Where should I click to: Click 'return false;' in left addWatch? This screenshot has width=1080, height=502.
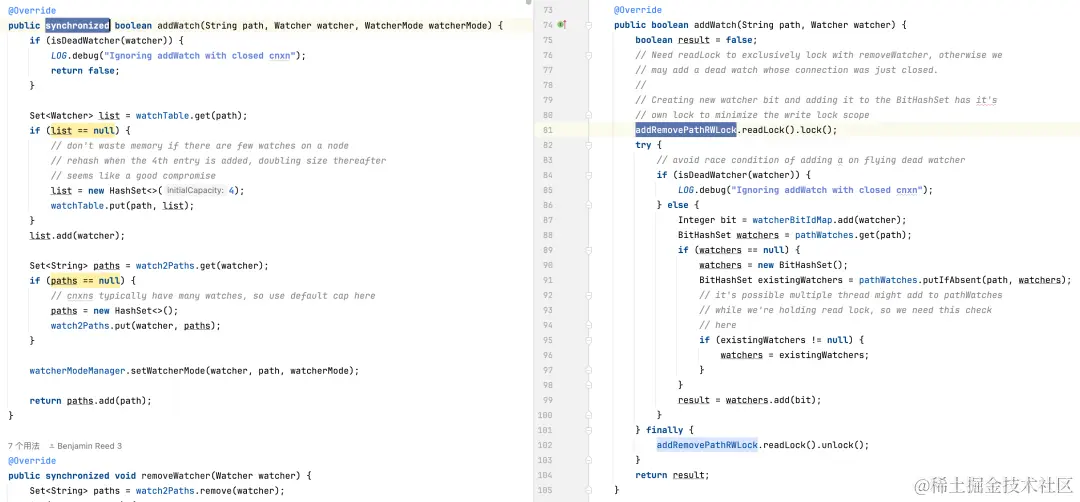(x=85, y=71)
